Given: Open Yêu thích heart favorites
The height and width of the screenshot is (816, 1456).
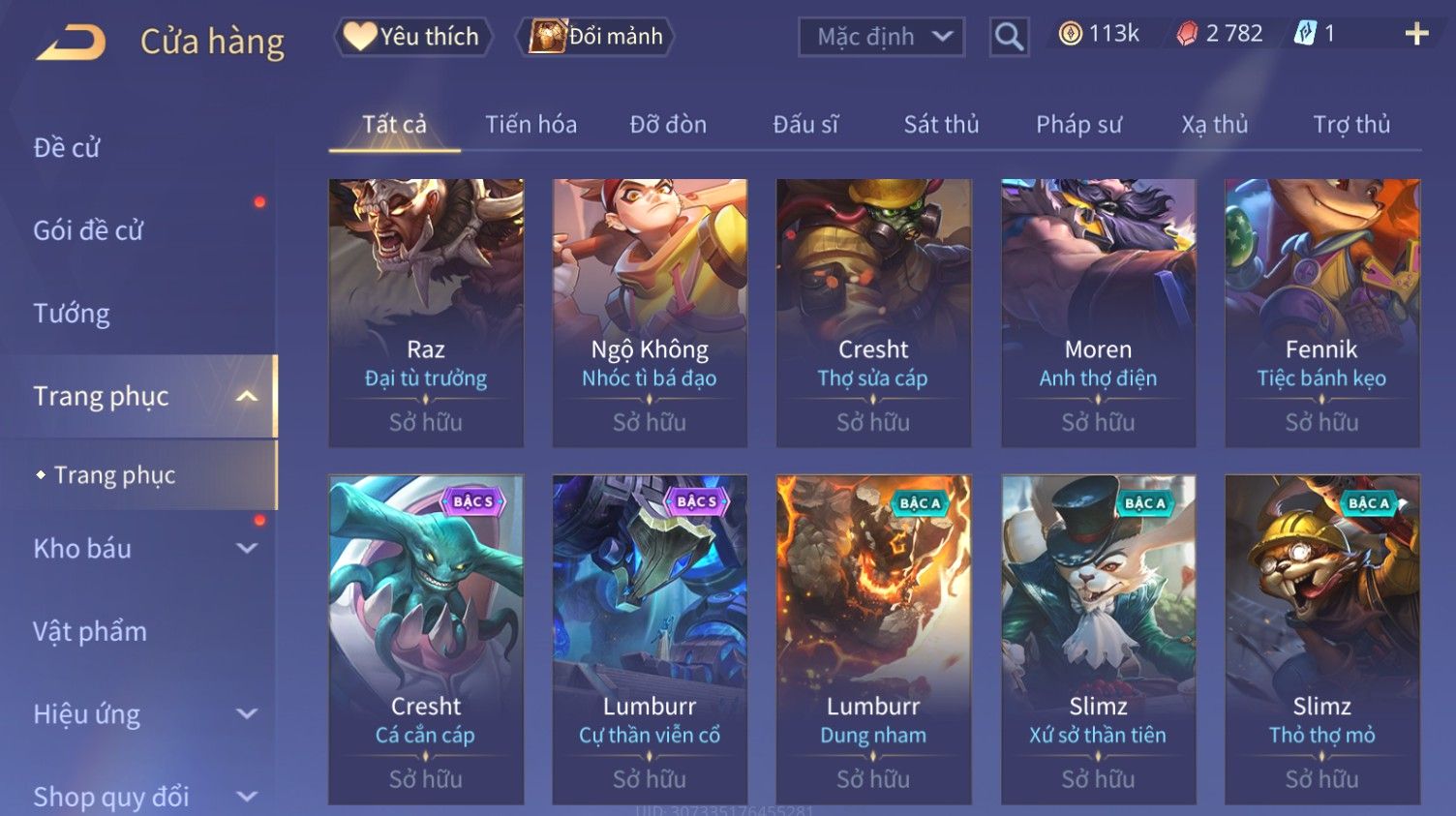Looking at the screenshot, I should (x=413, y=37).
